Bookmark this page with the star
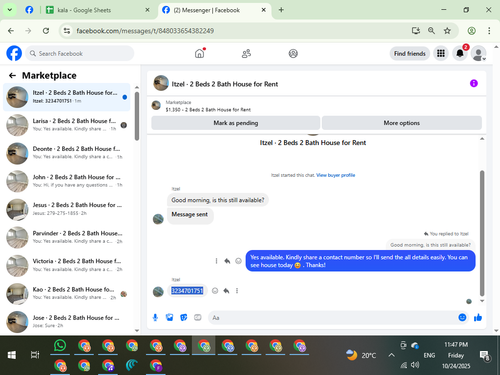The image size is (500, 375). tap(447, 31)
